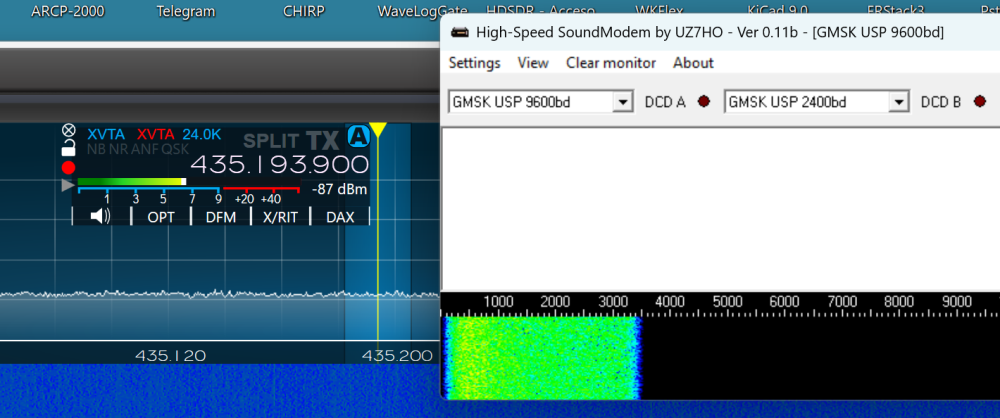Open the X/RIT tab
The width and height of the screenshot is (1000, 418).
(281, 217)
